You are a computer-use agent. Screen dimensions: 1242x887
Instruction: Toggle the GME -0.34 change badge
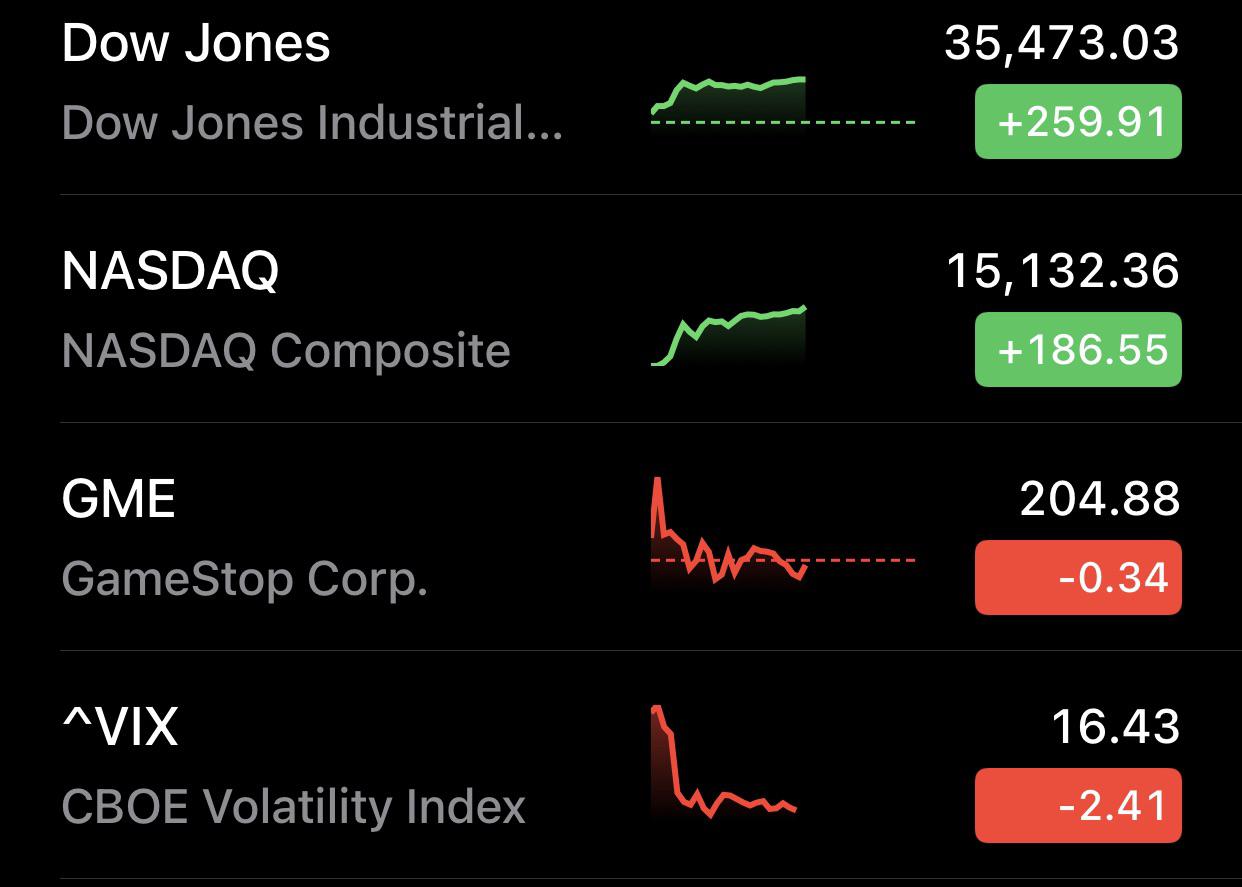click(x=1078, y=578)
